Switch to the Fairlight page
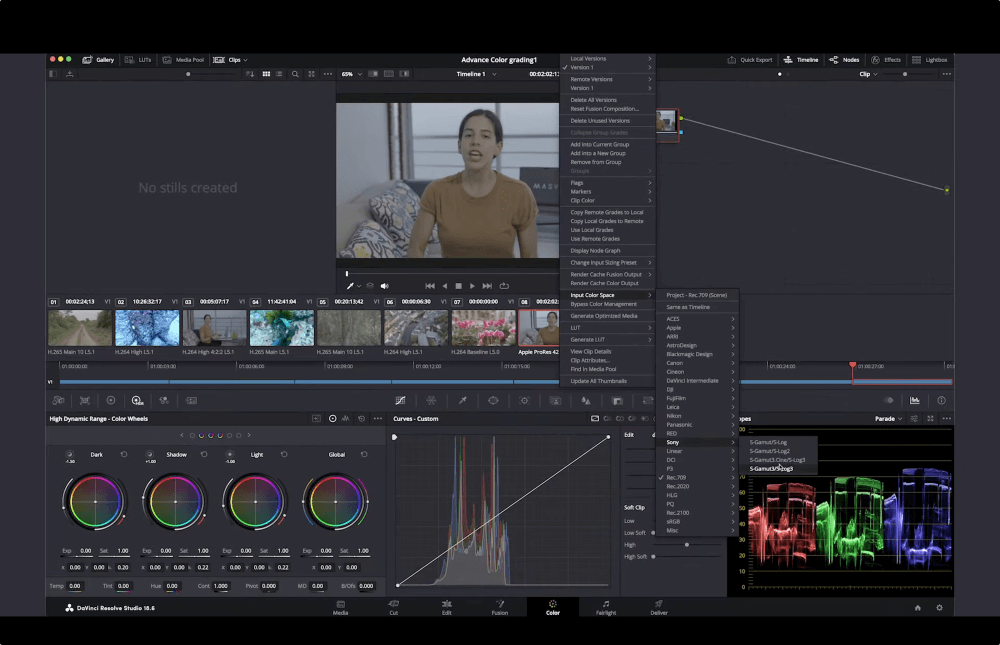The height and width of the screenshot is (645, 1000). [x=606, y=607]
